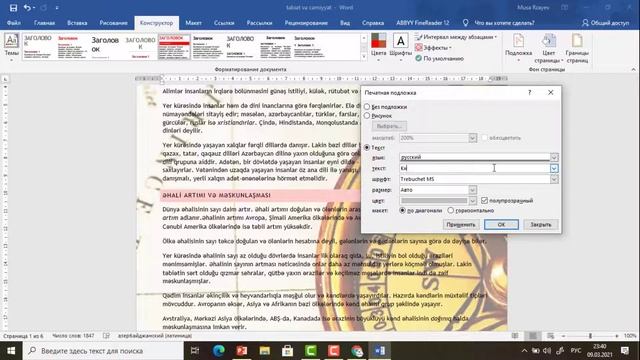Viewport: 640px width, 360px height.
Task: Click the dialog help question mark
Action: [529, 93]
